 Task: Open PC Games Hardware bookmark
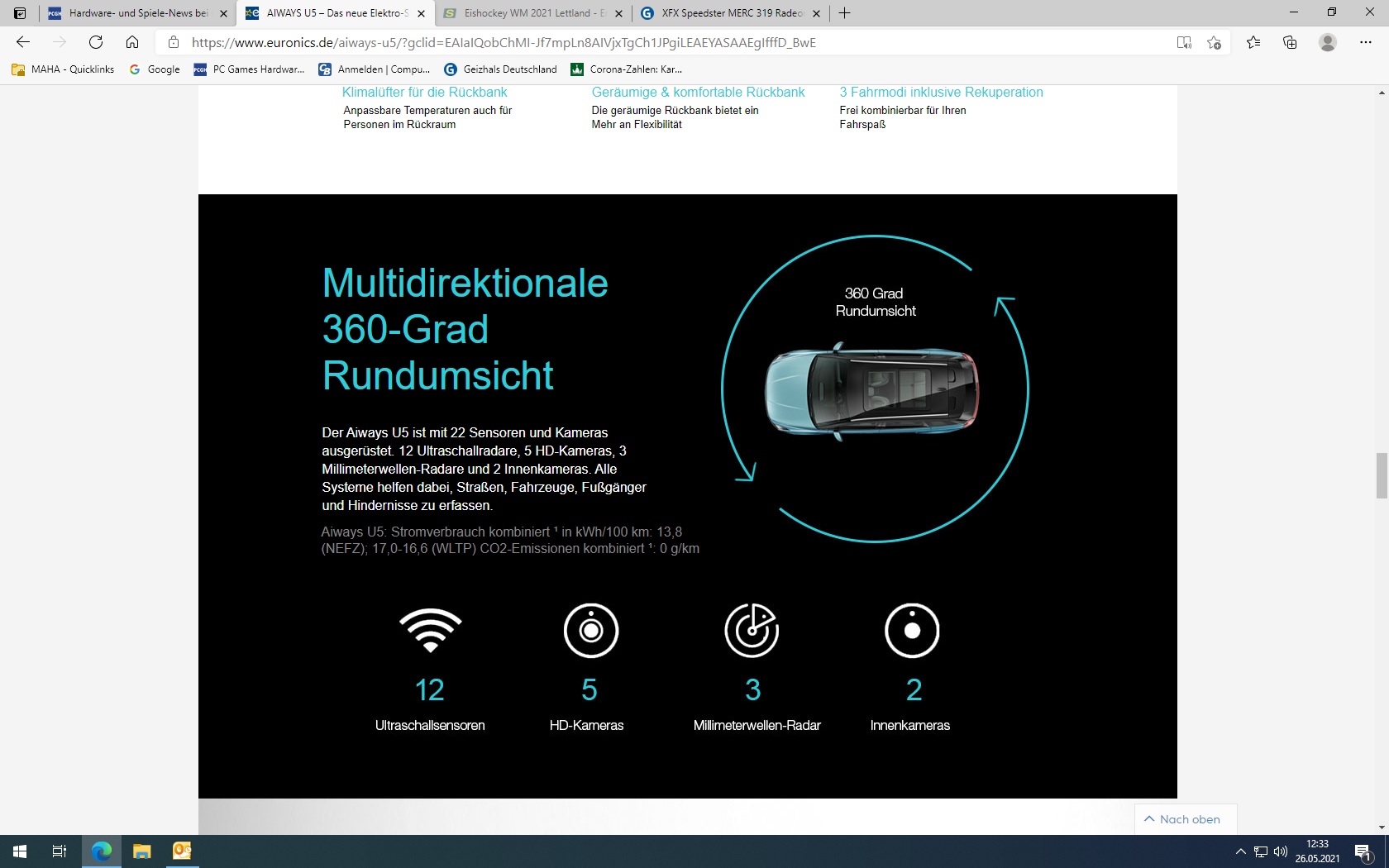coord(249,69)
